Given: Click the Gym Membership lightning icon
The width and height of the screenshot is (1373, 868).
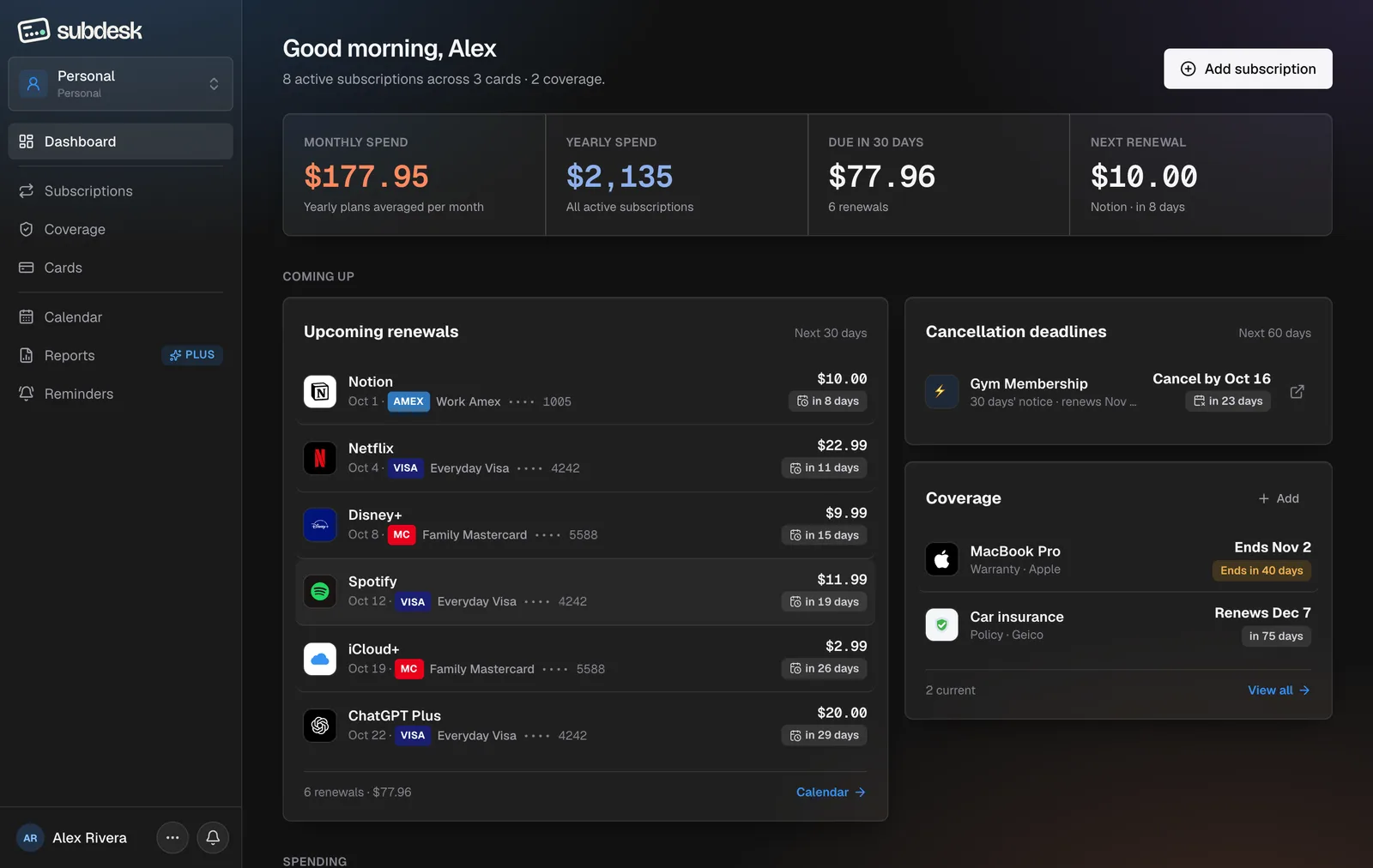Looking at the screenshot, I should (941, 392).
